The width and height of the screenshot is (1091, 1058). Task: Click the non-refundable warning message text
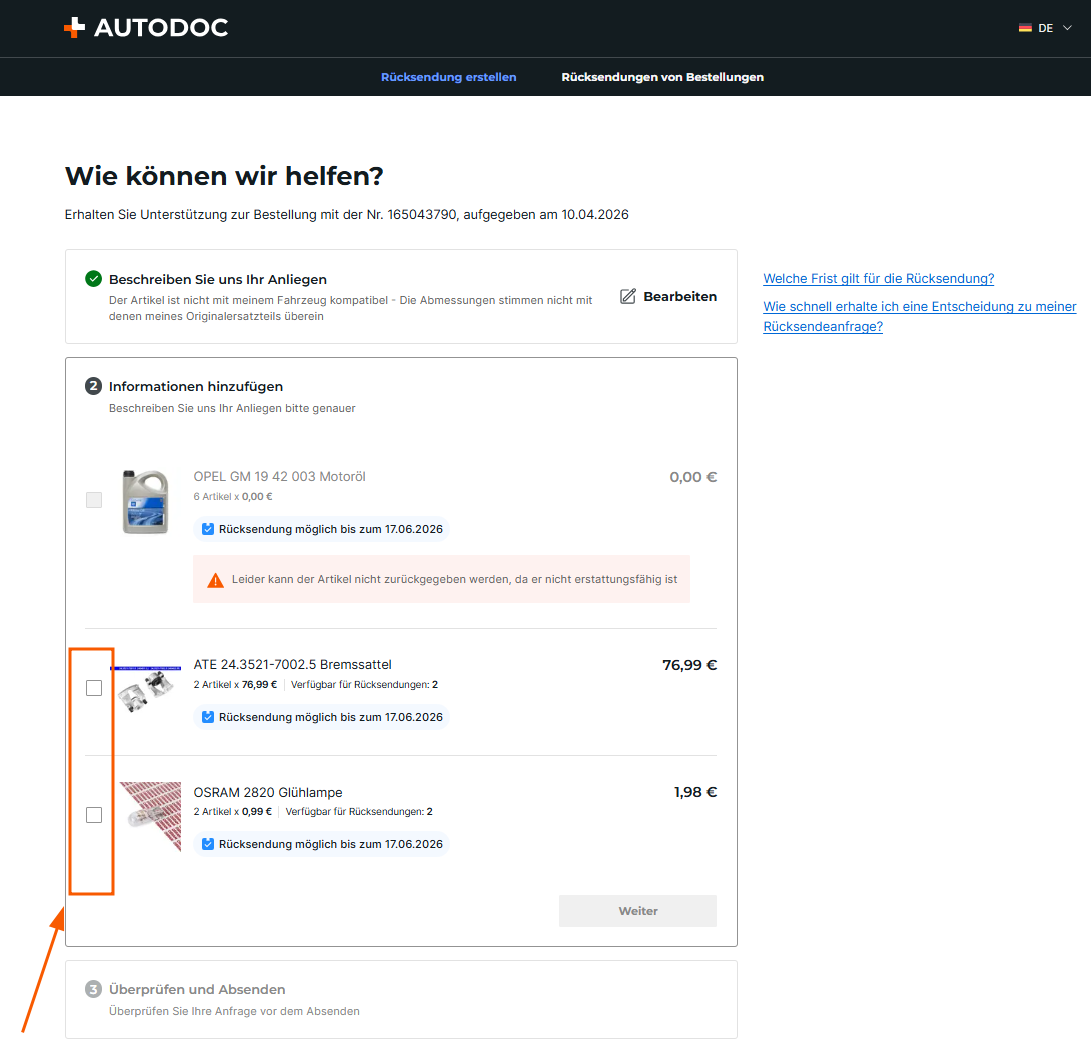pos(454,579)
